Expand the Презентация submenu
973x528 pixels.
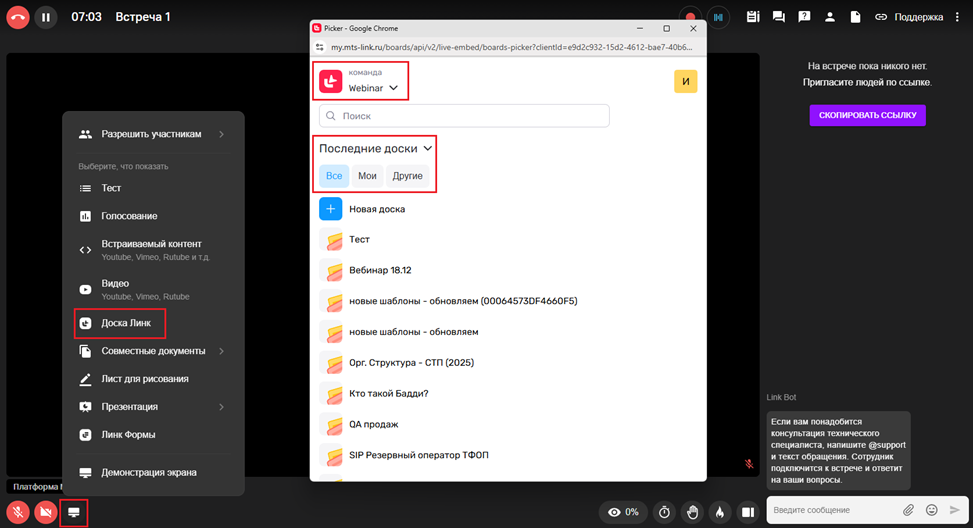tap(153, 407)
